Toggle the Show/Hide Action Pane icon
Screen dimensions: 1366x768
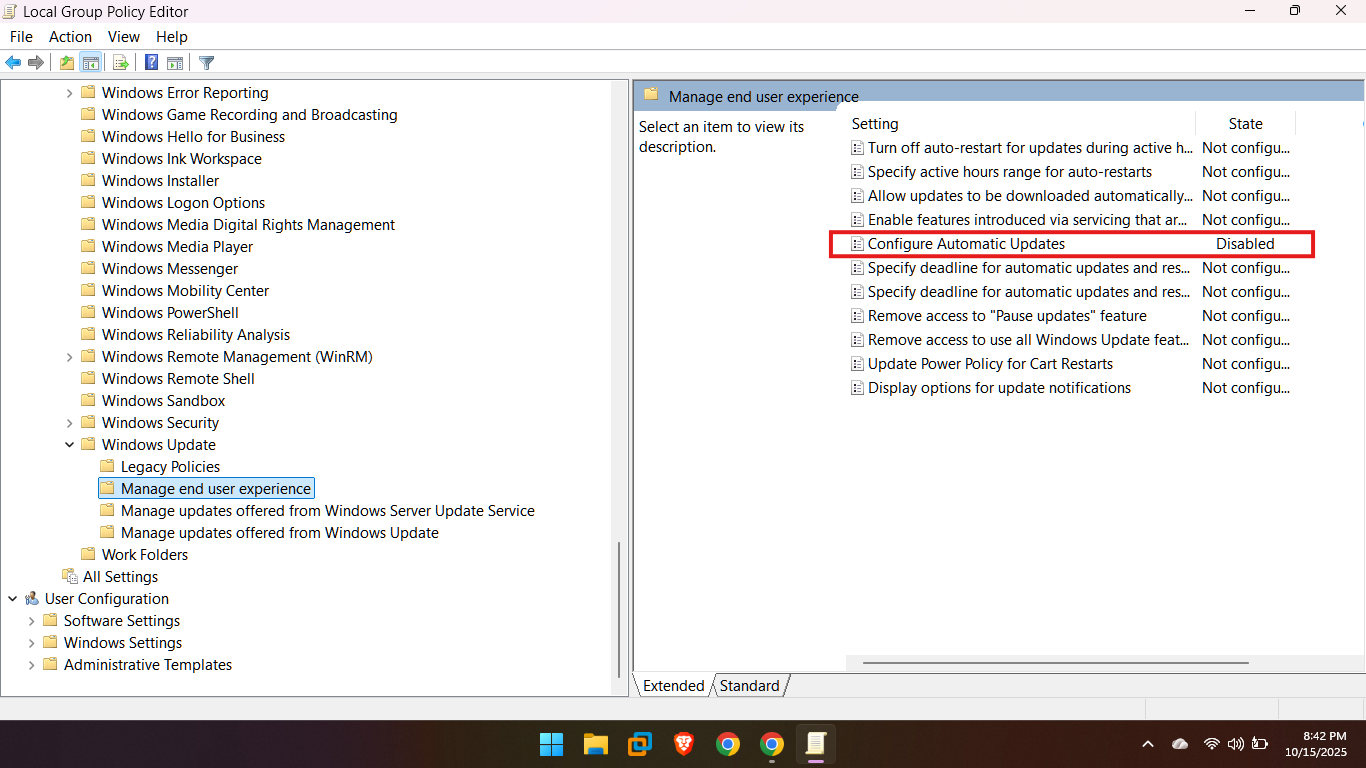point(175,63)
